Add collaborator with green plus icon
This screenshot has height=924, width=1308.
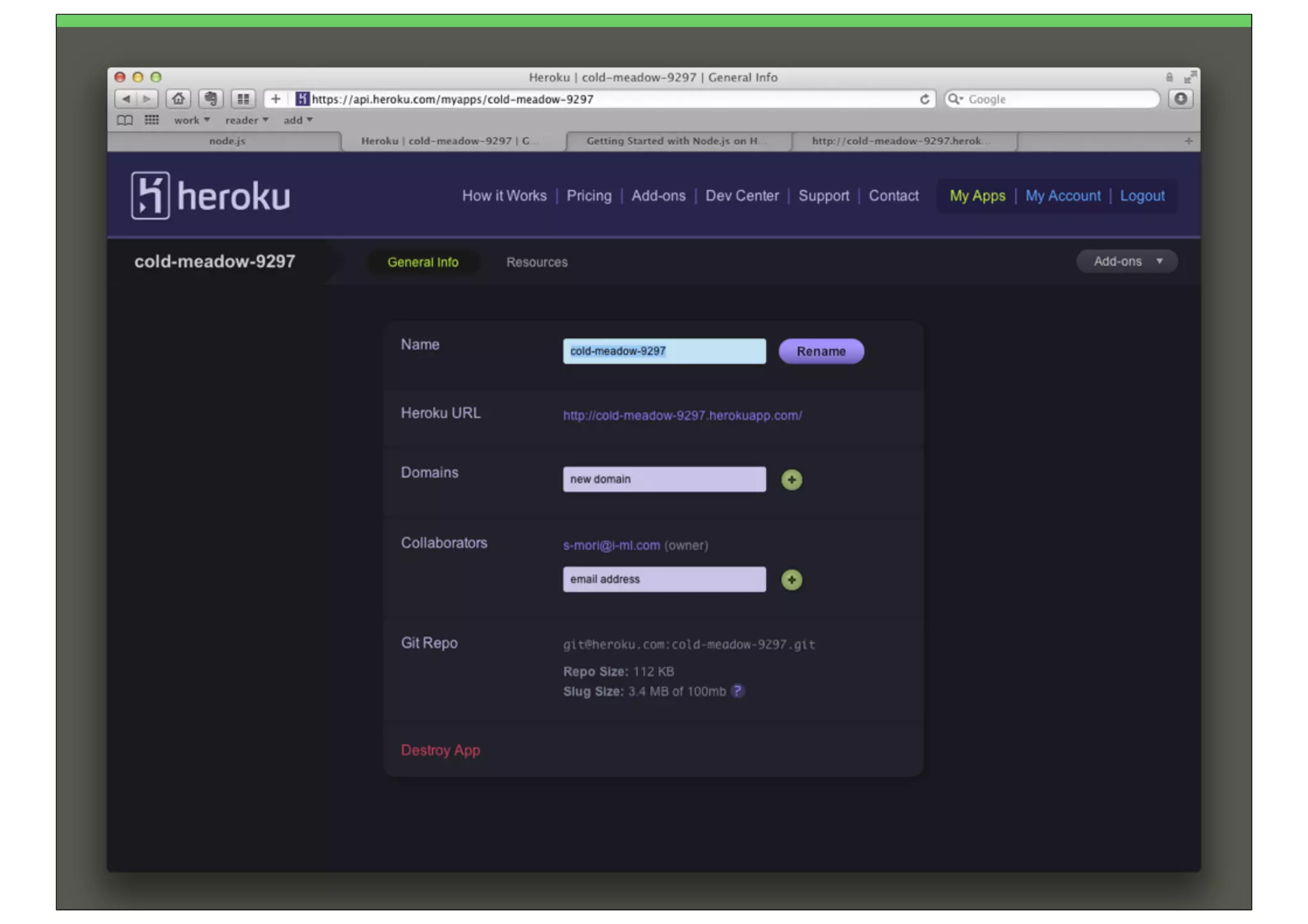point(791,580)
